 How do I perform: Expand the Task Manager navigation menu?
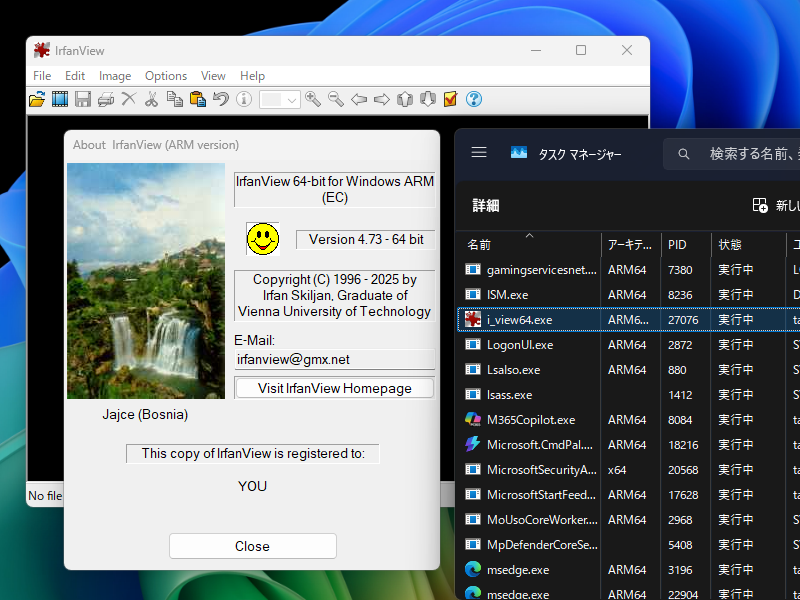click(x=479, y=152)
